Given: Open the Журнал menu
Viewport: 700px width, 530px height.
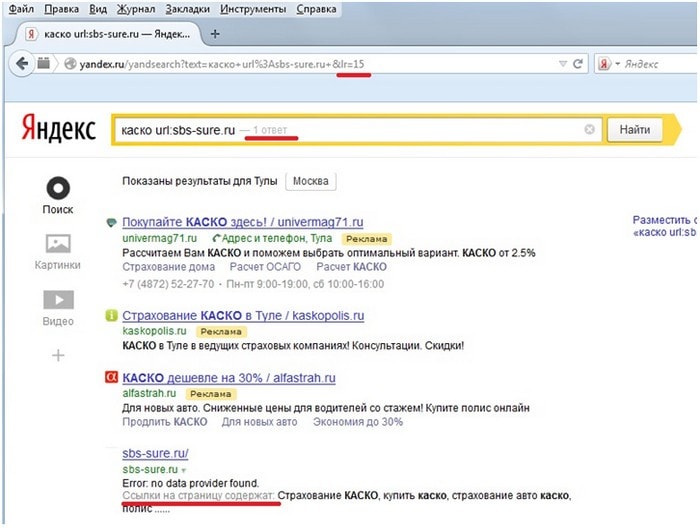Looking at the screenshot, I should point(136,9).
